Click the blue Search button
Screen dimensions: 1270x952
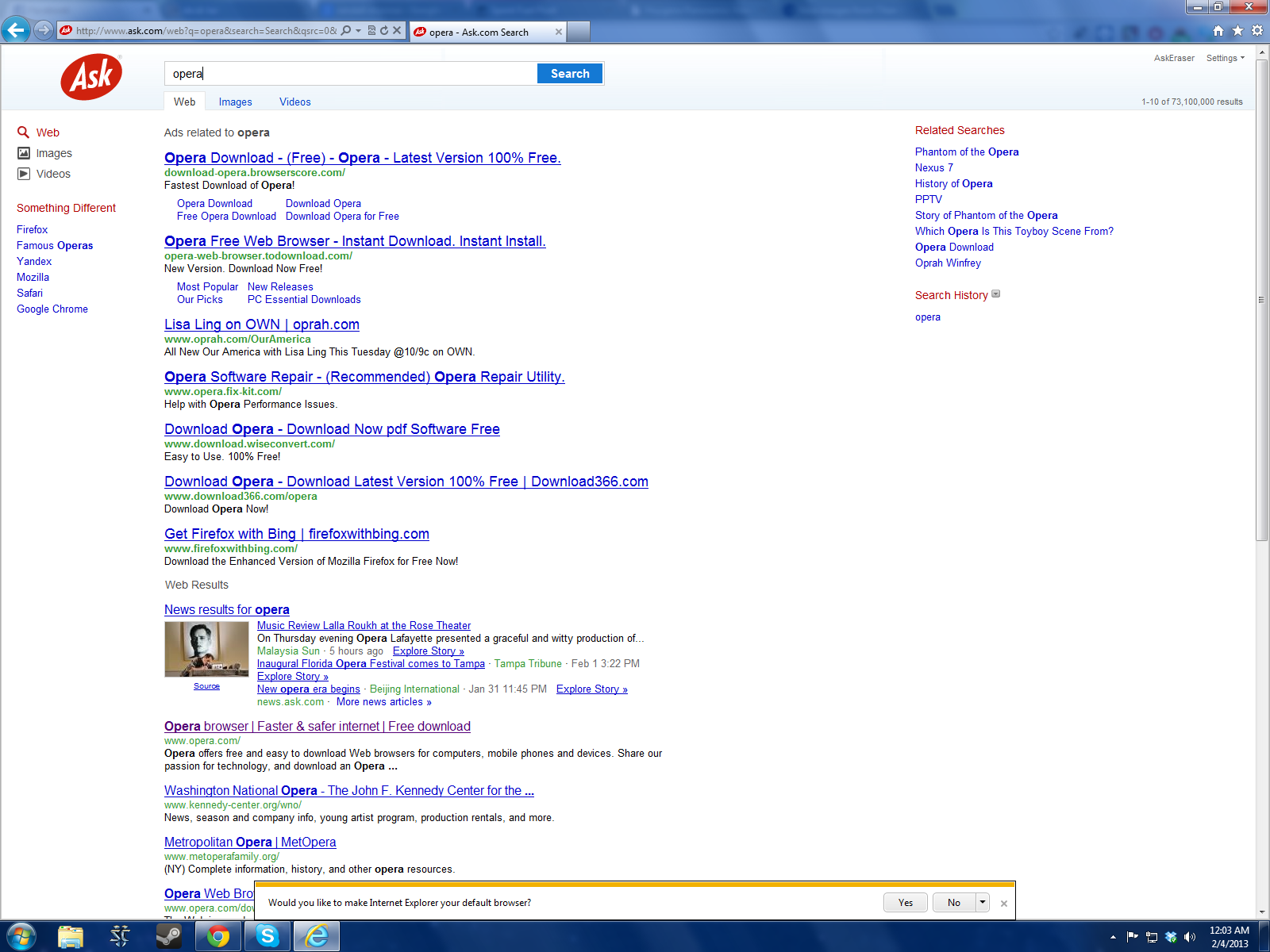point(570,74)
